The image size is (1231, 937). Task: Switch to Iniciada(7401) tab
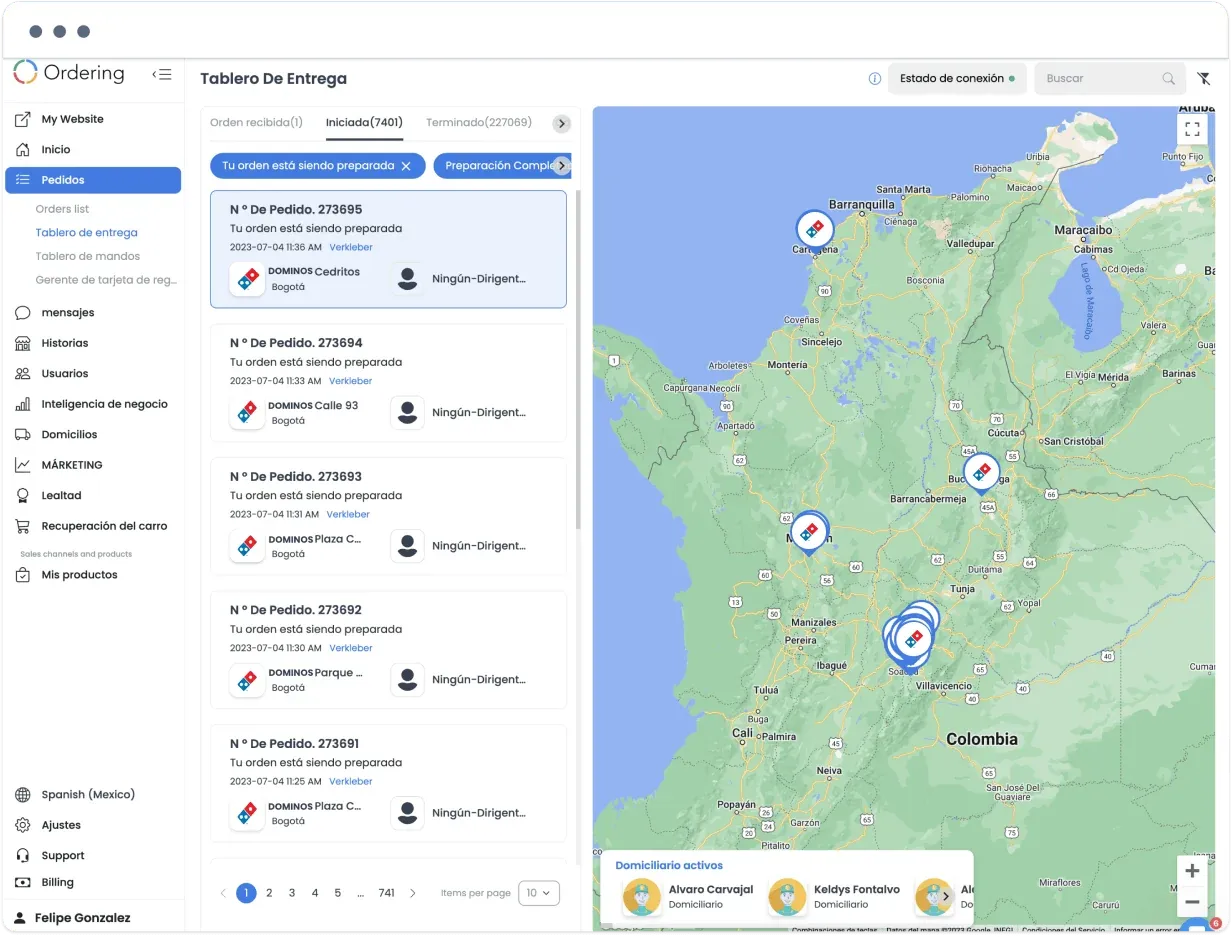(x=364, y=123)
